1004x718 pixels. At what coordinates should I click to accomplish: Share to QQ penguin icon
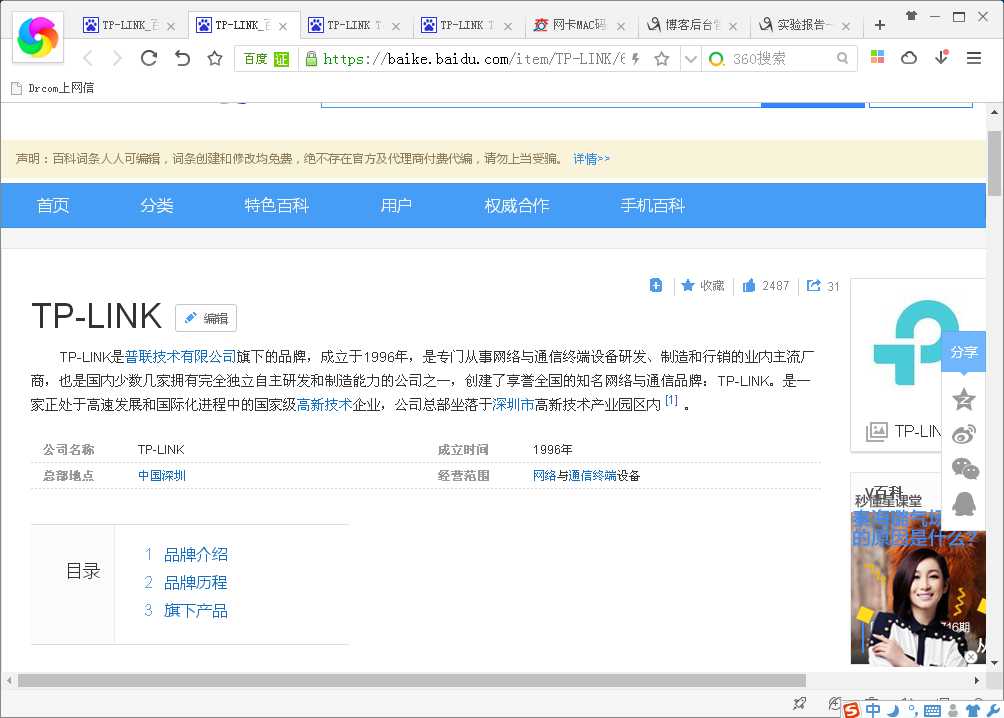point(964,503)
